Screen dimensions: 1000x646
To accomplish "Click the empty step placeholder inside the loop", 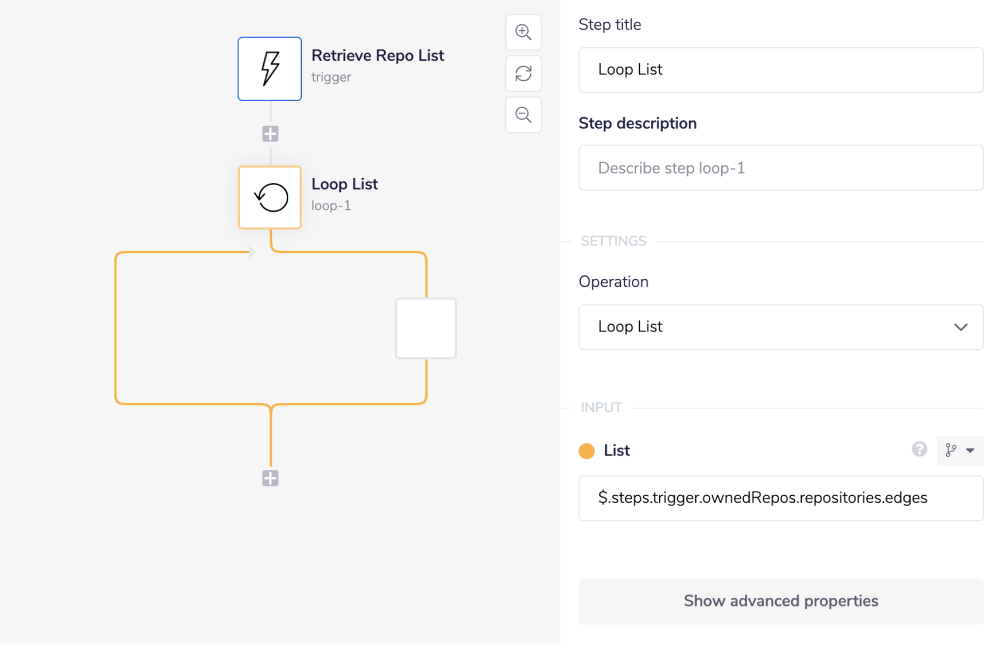I will [x=425, y=327].
